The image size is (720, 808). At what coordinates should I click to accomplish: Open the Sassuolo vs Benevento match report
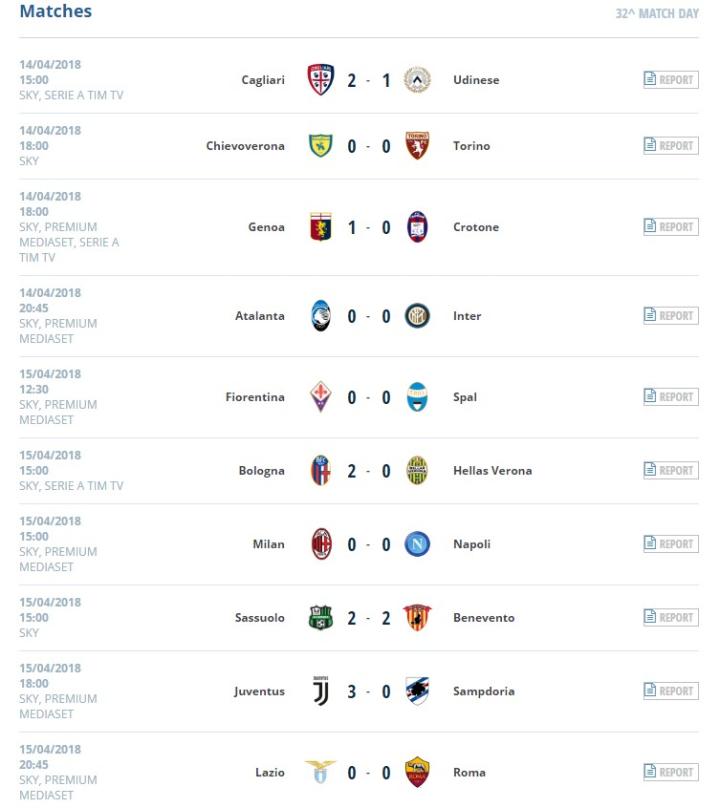click(x=670, y=618)
